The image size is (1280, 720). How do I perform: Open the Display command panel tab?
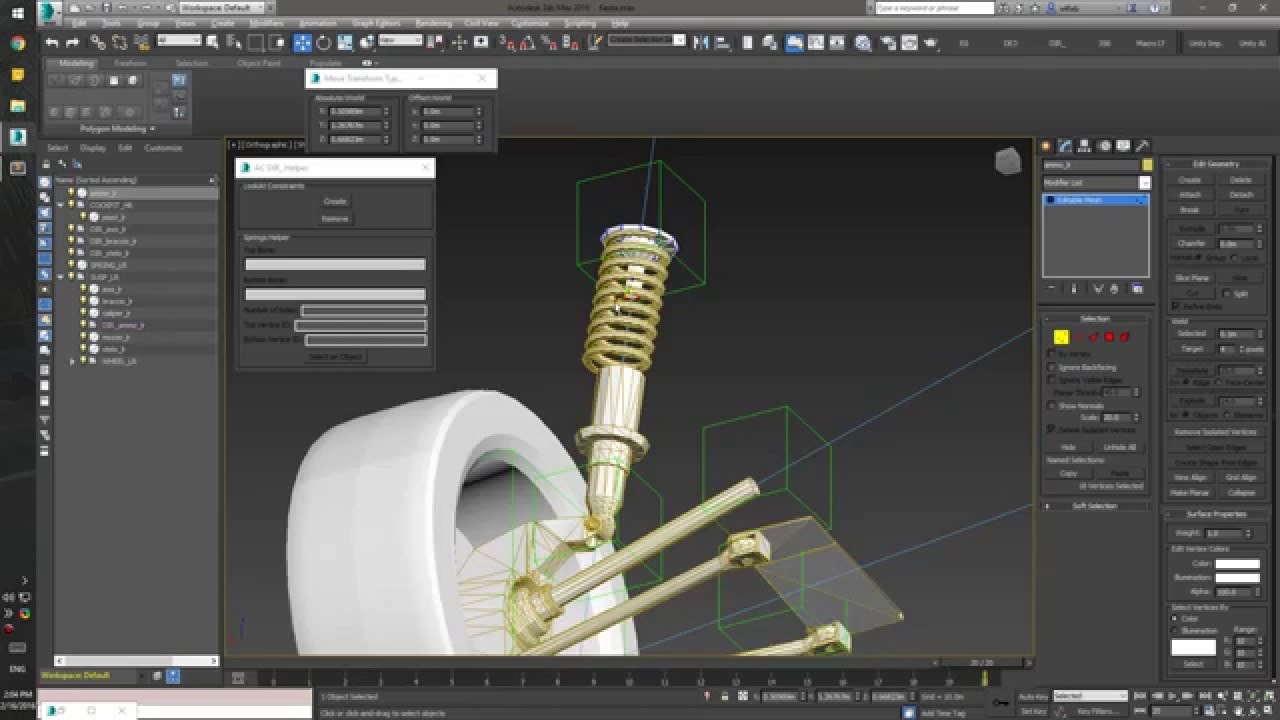coord(1123,146)
